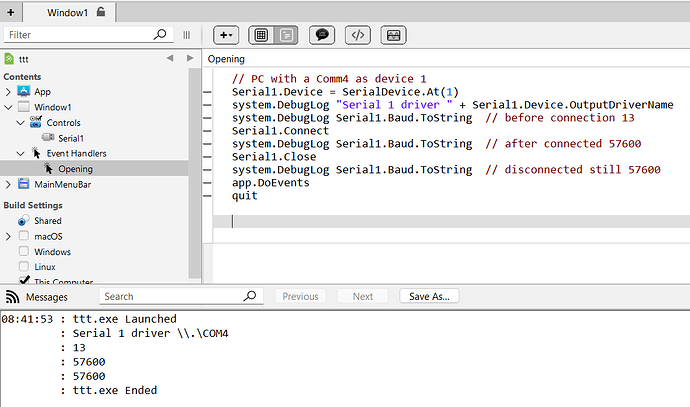Navigate forward with right arrow
Screen dimensions: 690x407
coord(190,58)
